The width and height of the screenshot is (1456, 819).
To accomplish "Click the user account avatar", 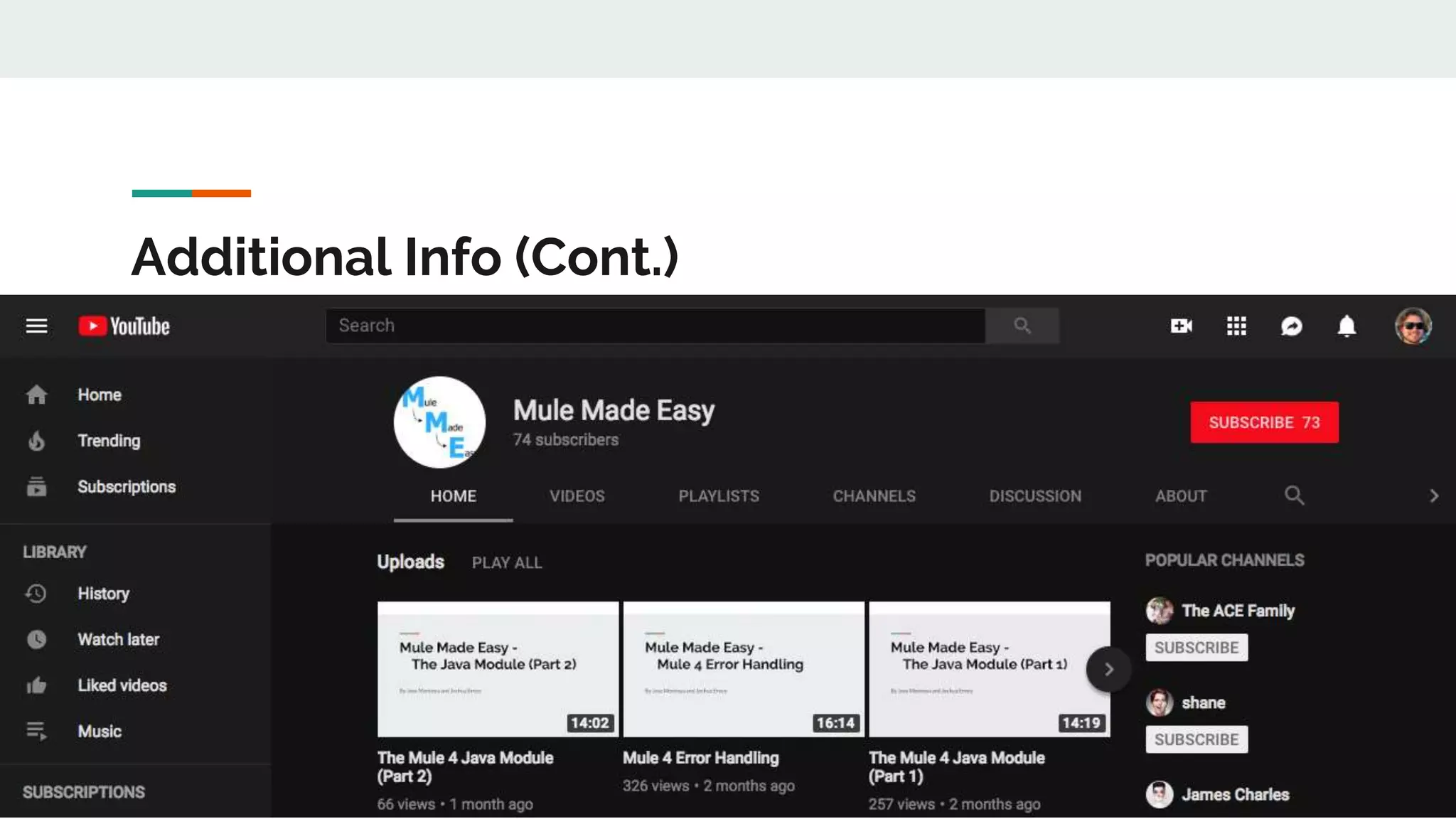I will 1413,326.
